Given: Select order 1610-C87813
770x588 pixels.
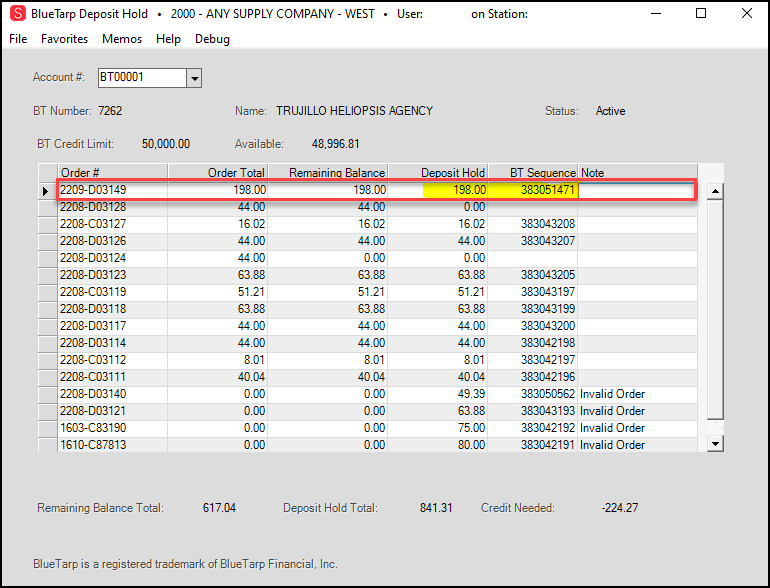Looking at the screenshot, I should [x=112, y=445].
